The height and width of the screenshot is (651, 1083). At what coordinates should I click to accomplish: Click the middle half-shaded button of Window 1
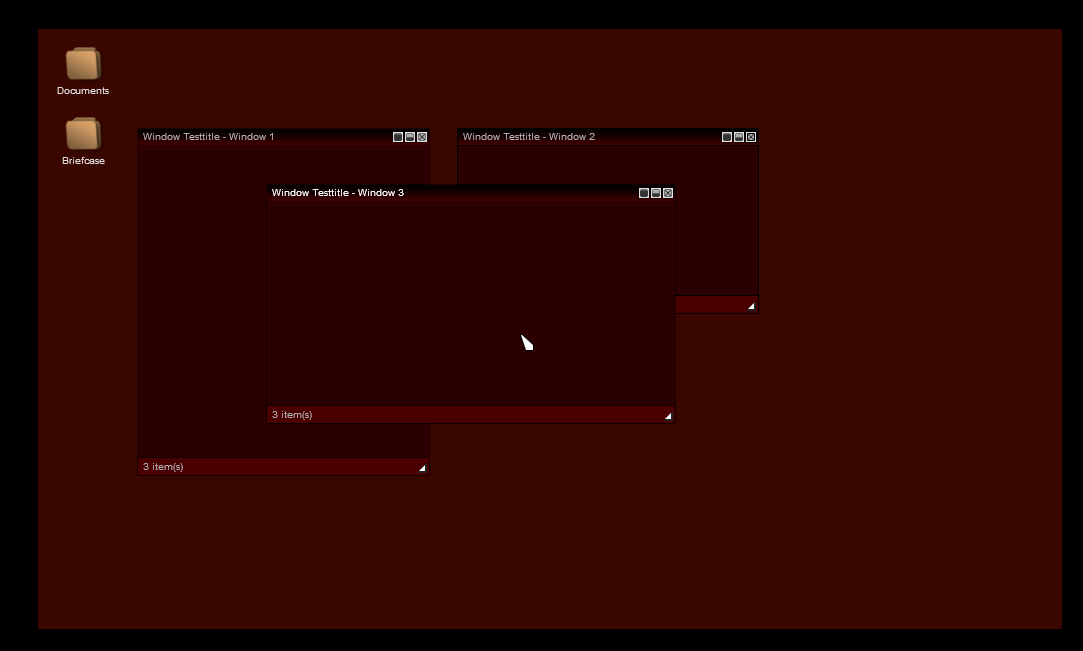(x=410, y=137)
